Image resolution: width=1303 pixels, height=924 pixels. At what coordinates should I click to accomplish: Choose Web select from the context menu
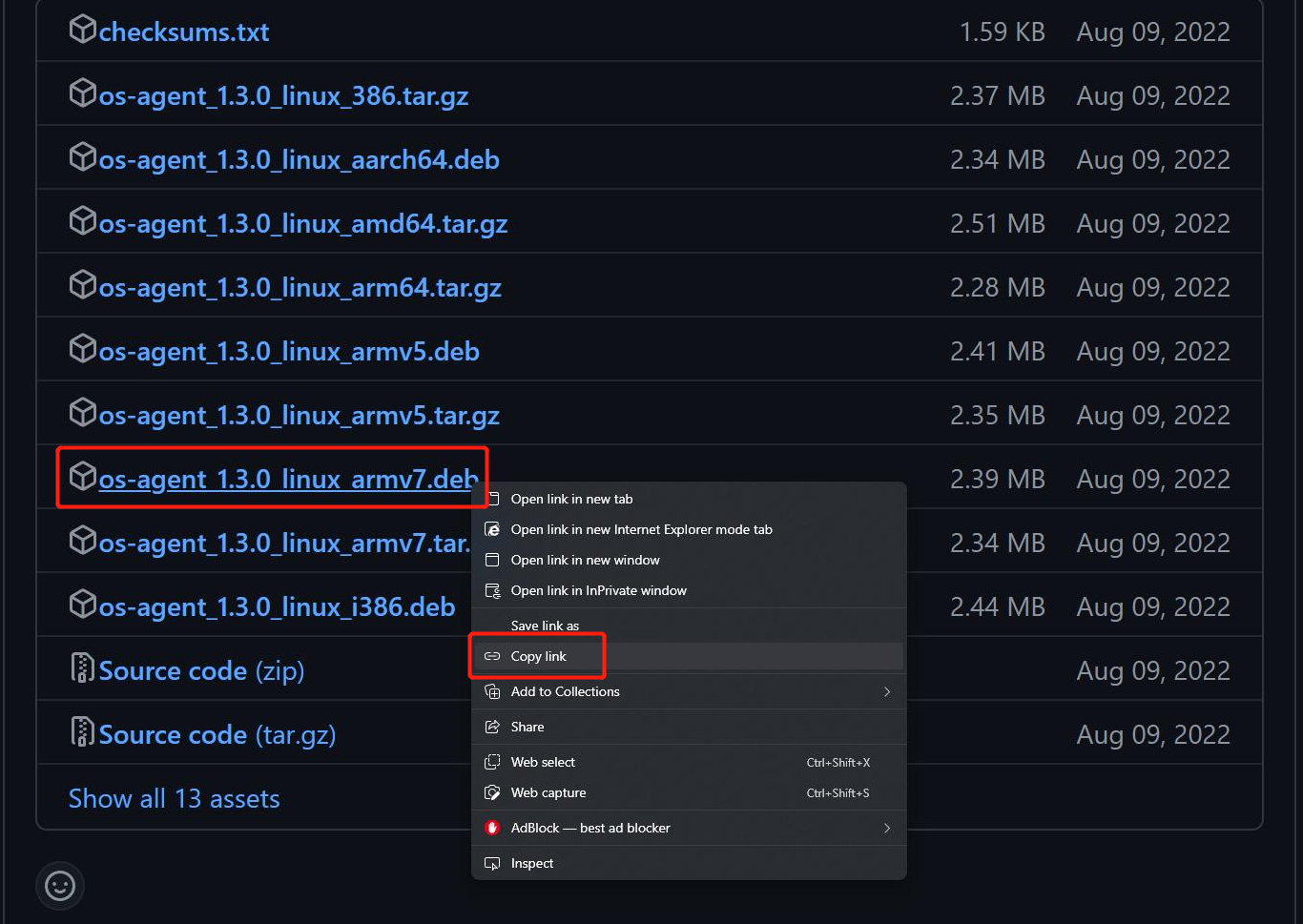coord(689,762)
